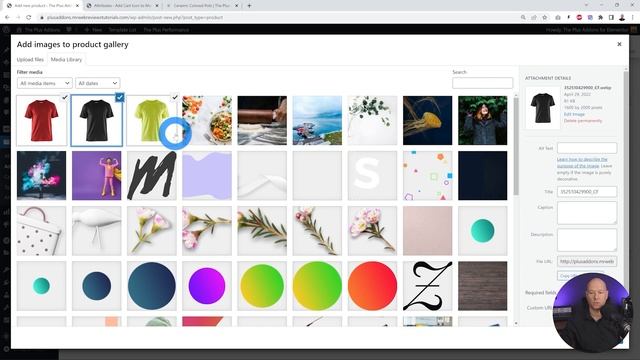Select the white letter S thumbnail

point(372,176)
